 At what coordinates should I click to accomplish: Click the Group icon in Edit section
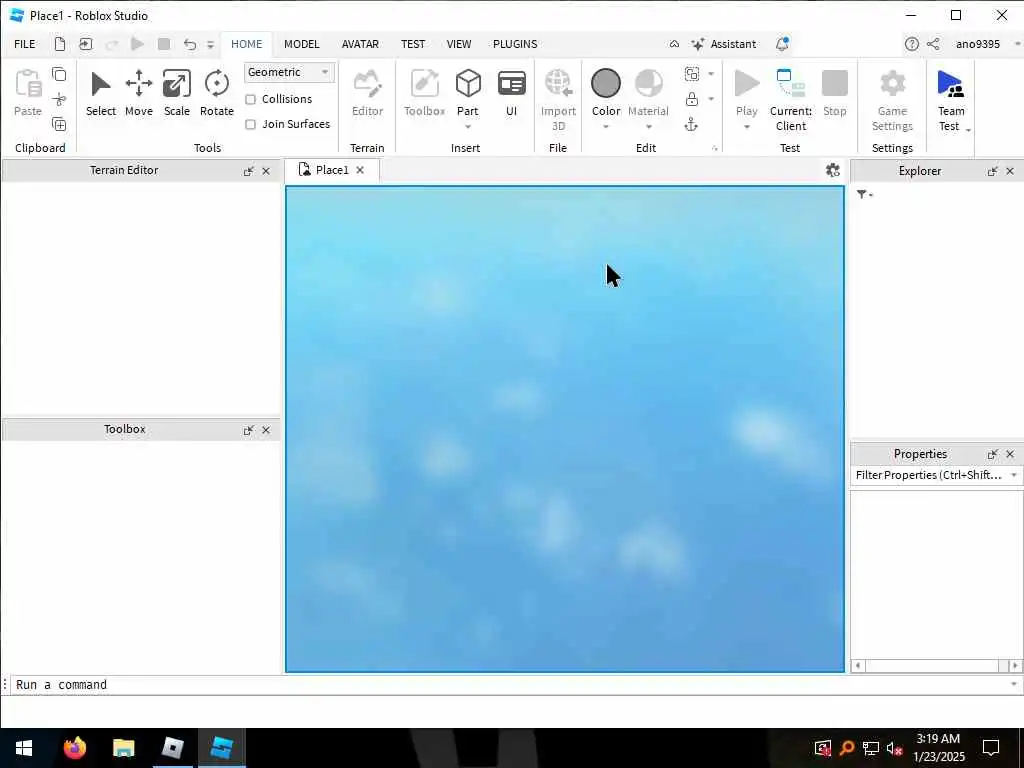click(692, 74)
